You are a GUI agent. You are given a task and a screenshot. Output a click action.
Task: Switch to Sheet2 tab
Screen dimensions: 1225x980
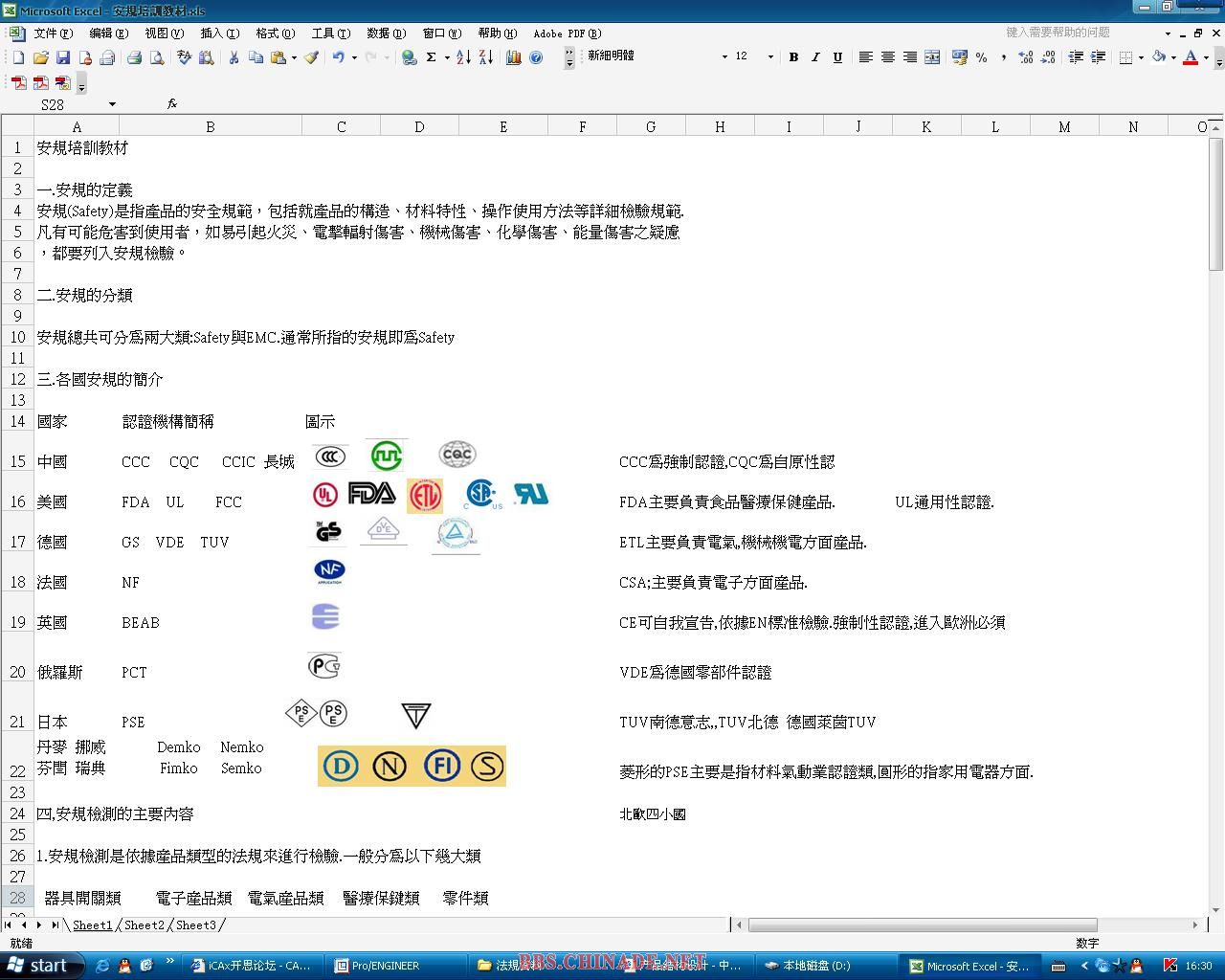tap(145, 925)
